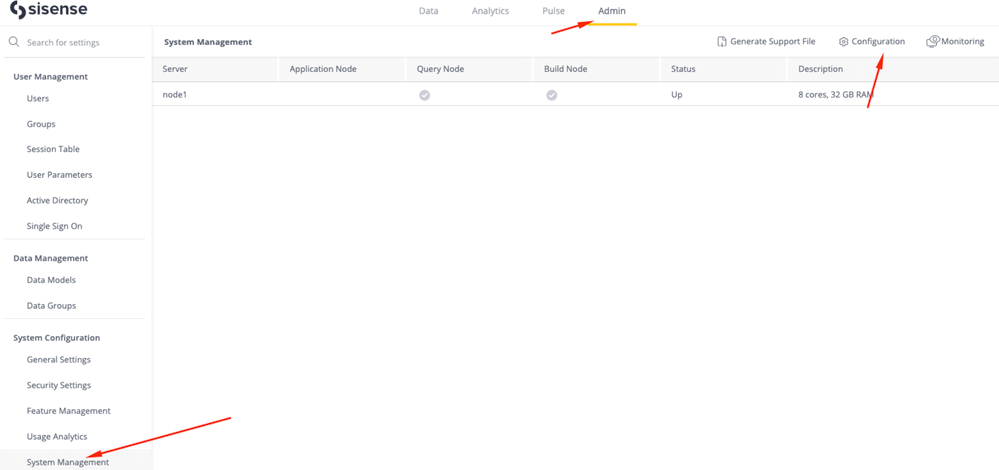Screen dimensions: 999x470
Task: Click the Status column header
Action: pos(683,69)
